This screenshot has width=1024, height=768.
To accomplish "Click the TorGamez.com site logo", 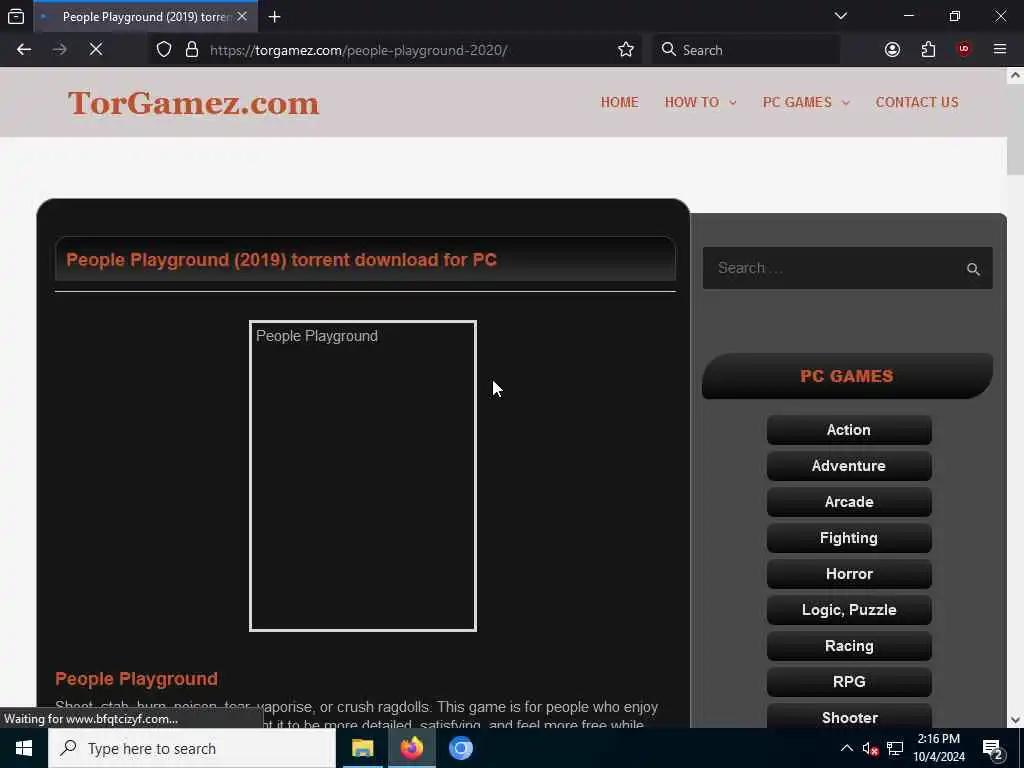I will pos(193,103).
